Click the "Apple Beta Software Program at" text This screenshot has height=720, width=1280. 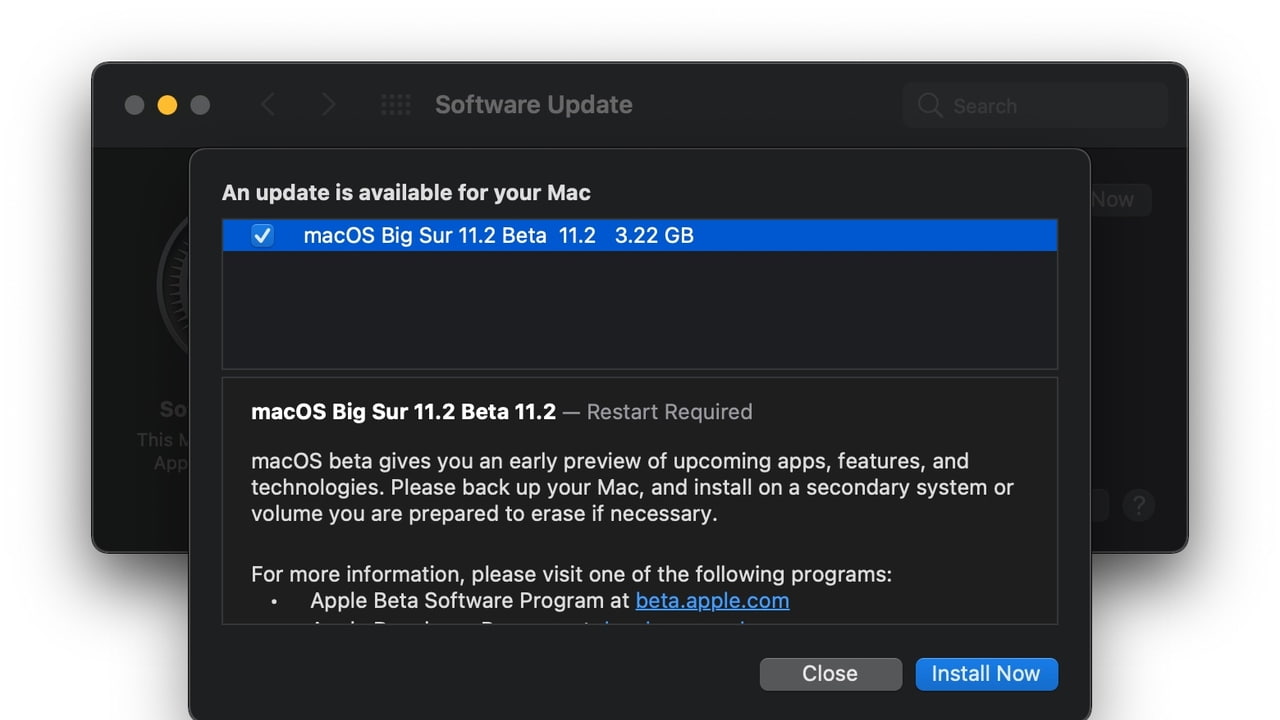click(x=470, y=601)
